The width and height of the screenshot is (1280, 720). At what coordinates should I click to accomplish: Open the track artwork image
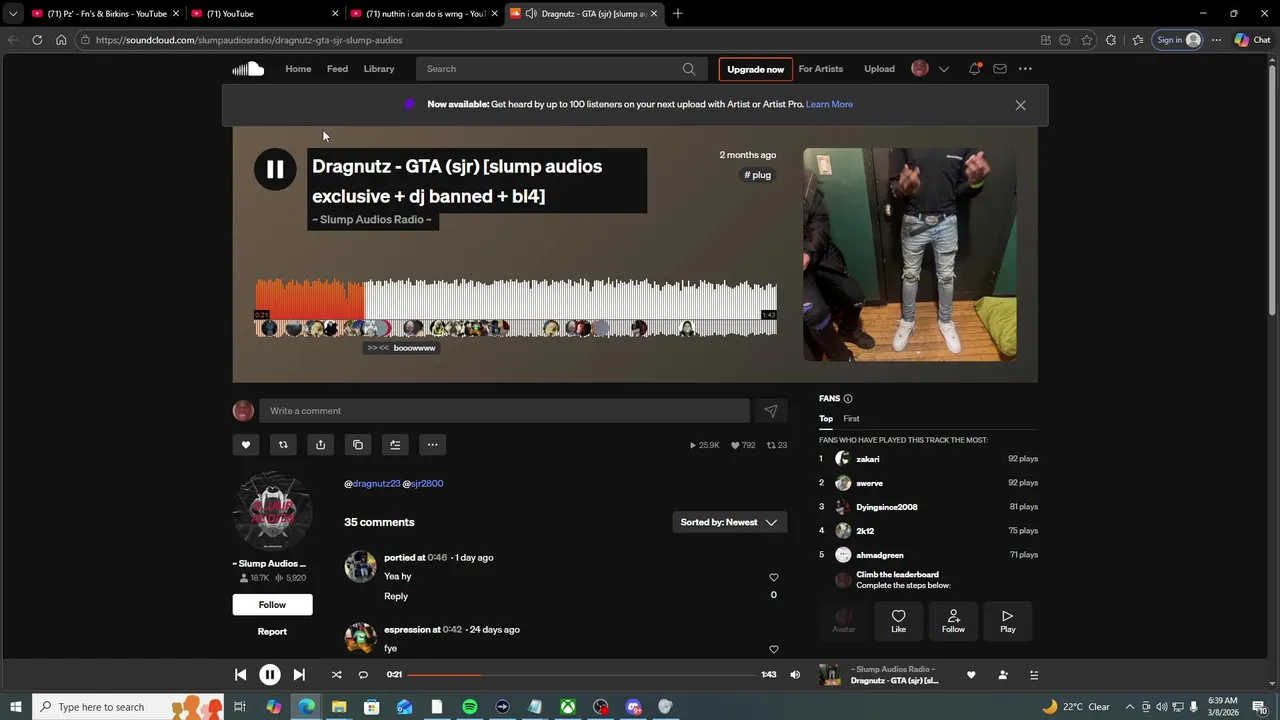coord(910,255)
